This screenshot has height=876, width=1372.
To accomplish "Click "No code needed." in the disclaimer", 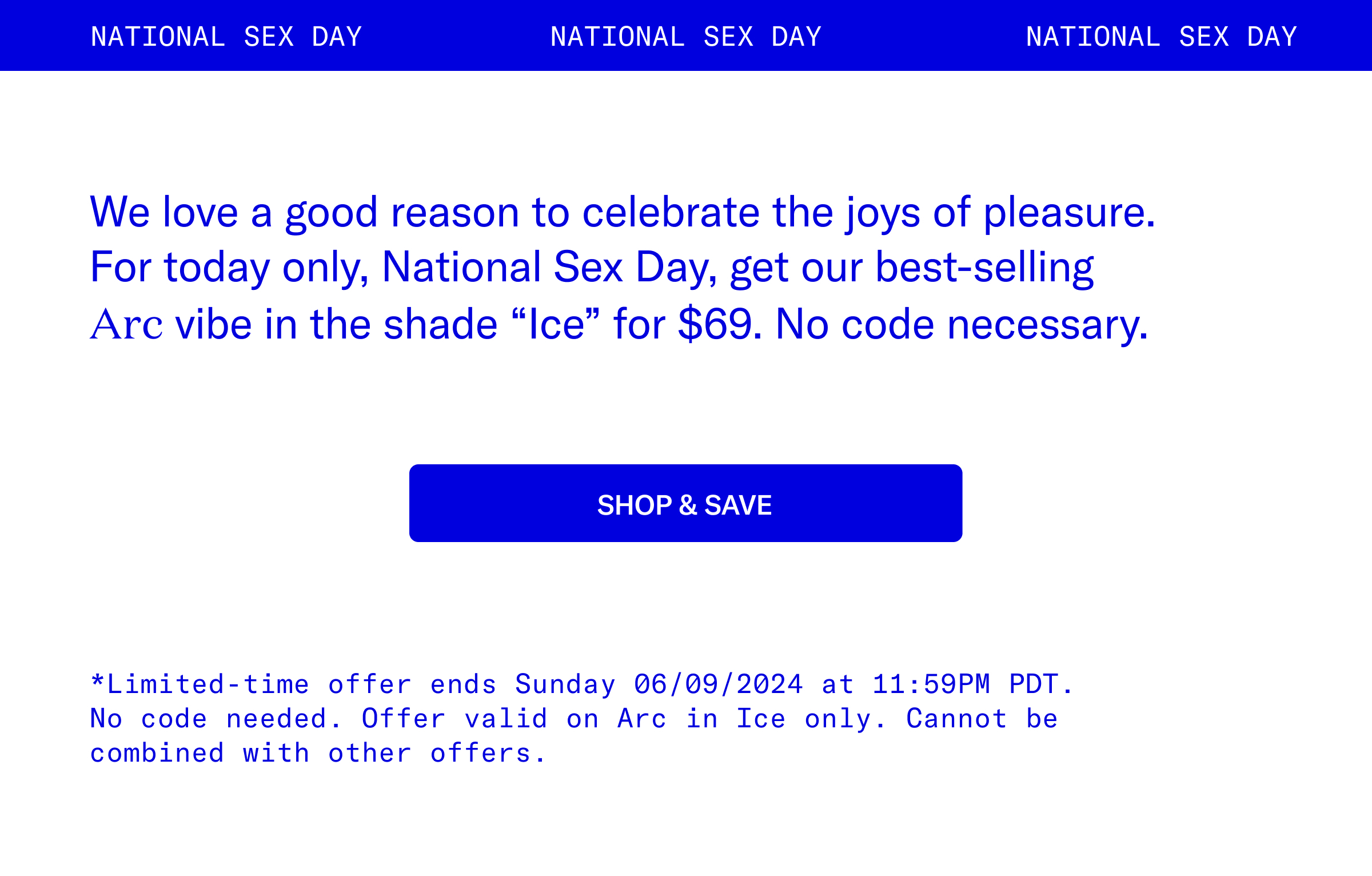I will pos(216,719).
